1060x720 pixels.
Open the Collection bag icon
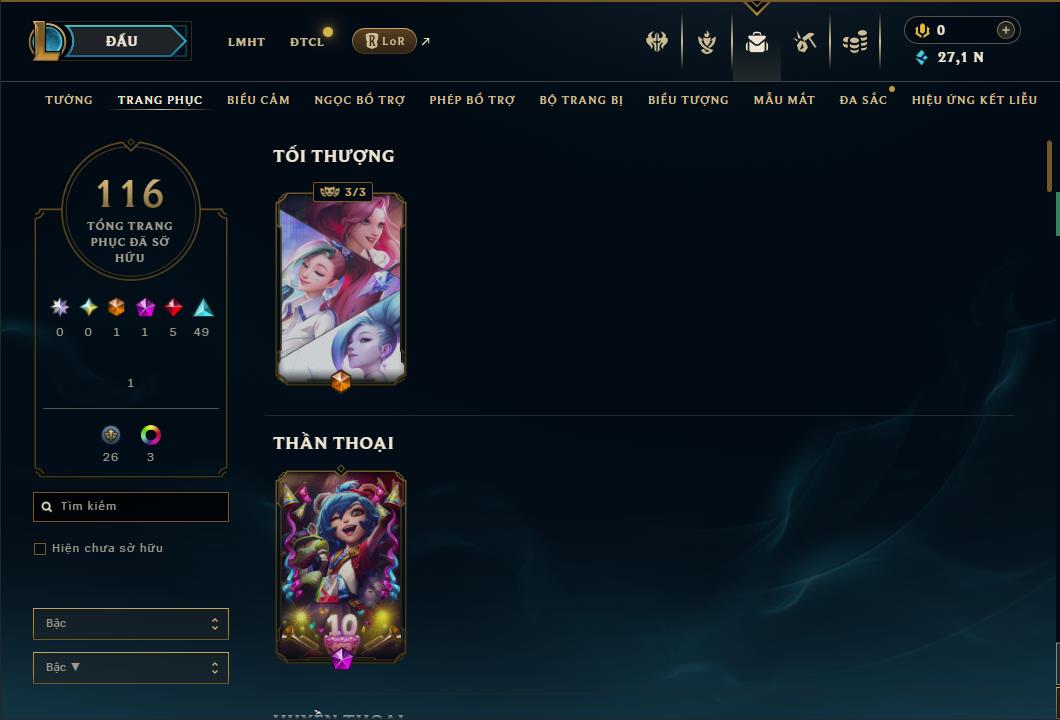point(756,43)
